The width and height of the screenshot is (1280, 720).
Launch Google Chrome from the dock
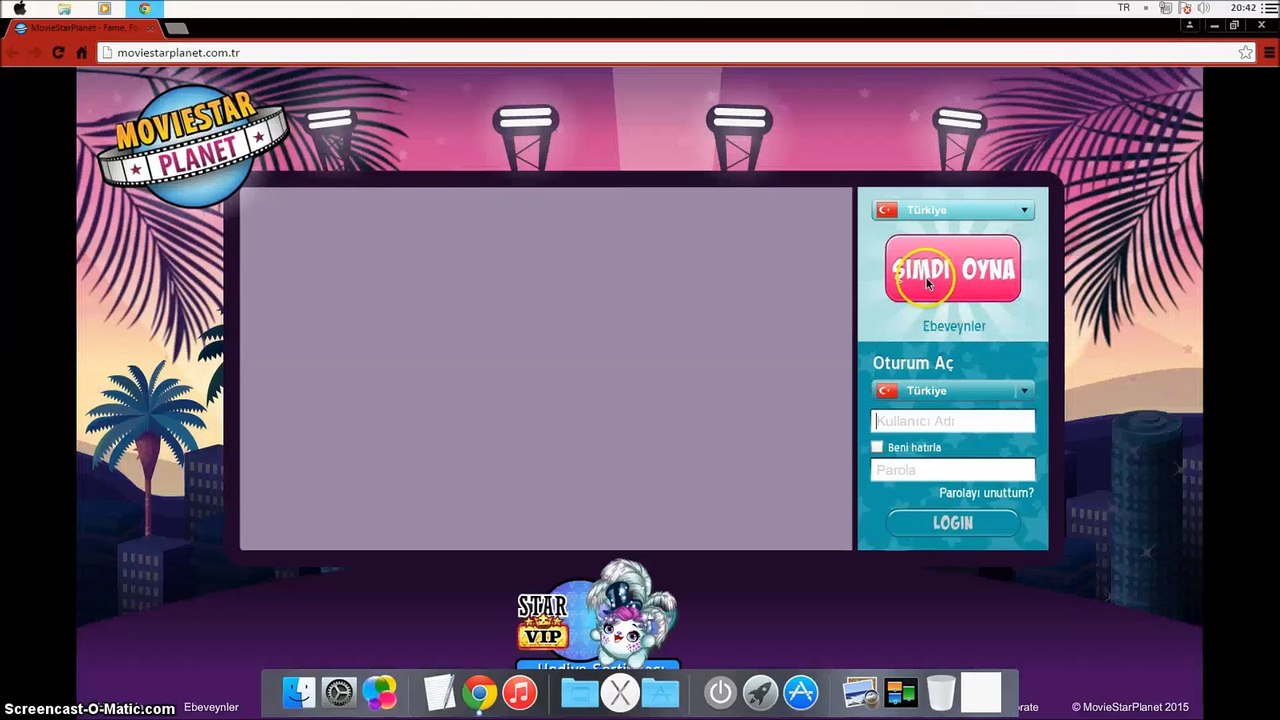tap(479, 692)
